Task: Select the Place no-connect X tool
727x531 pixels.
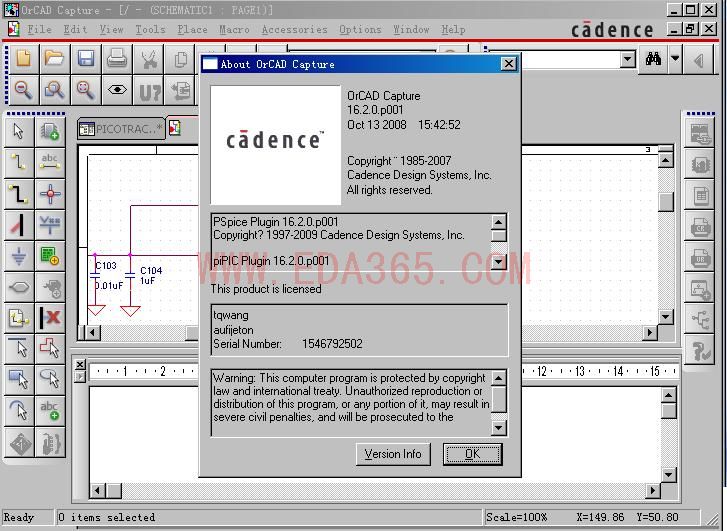Action: click(x=50, y=318)
